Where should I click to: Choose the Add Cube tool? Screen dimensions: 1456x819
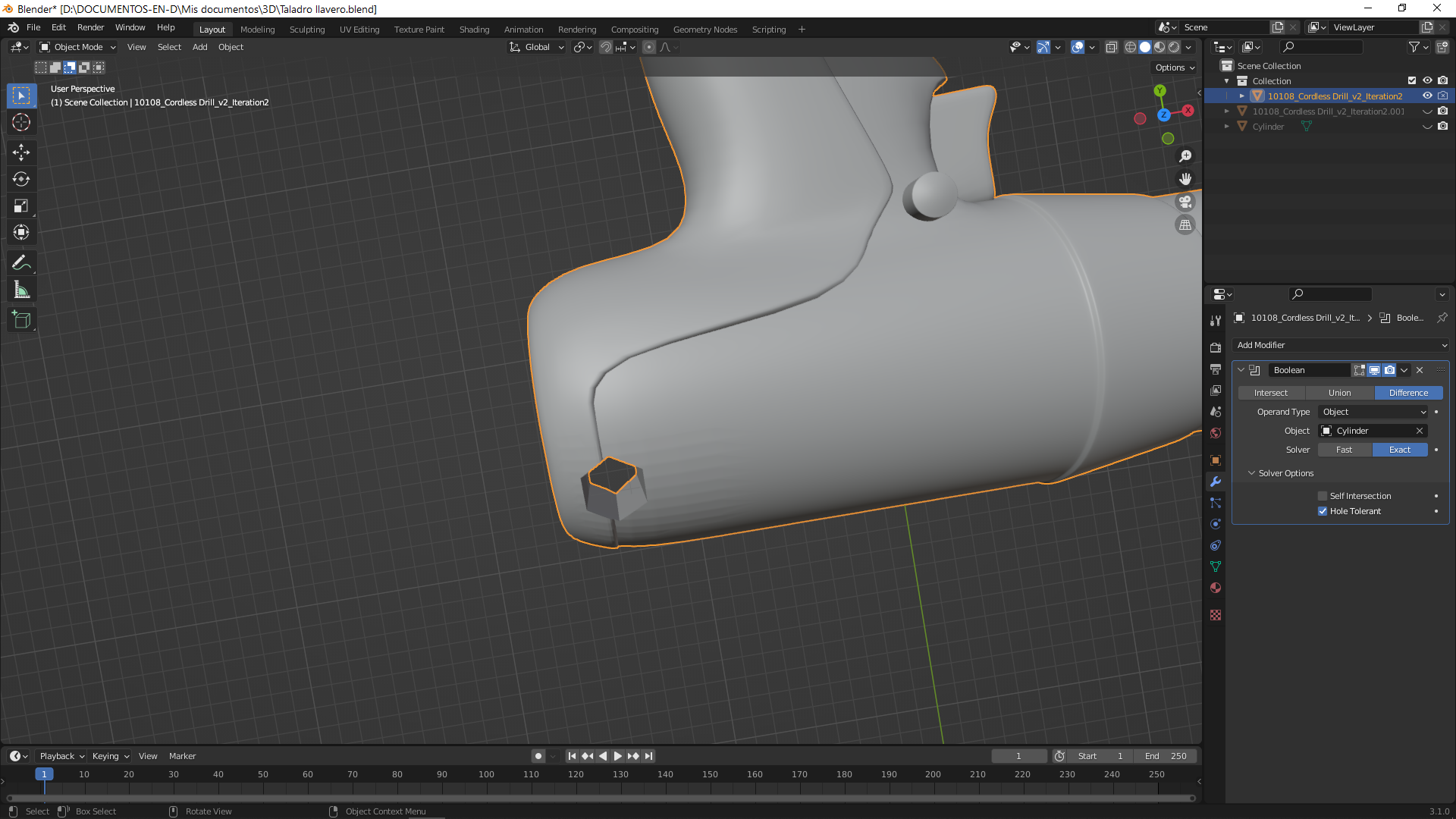pyautogui.click(x=21, y=320)
